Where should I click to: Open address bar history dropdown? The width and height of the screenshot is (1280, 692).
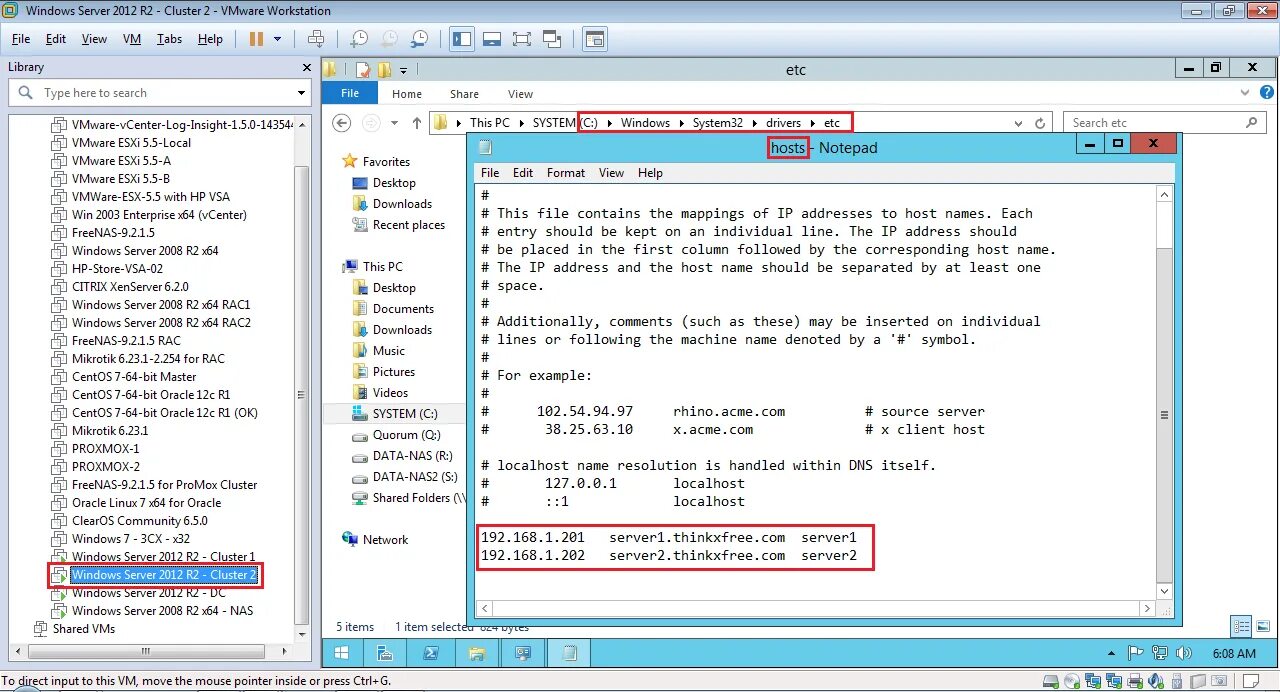point(1018,123)
